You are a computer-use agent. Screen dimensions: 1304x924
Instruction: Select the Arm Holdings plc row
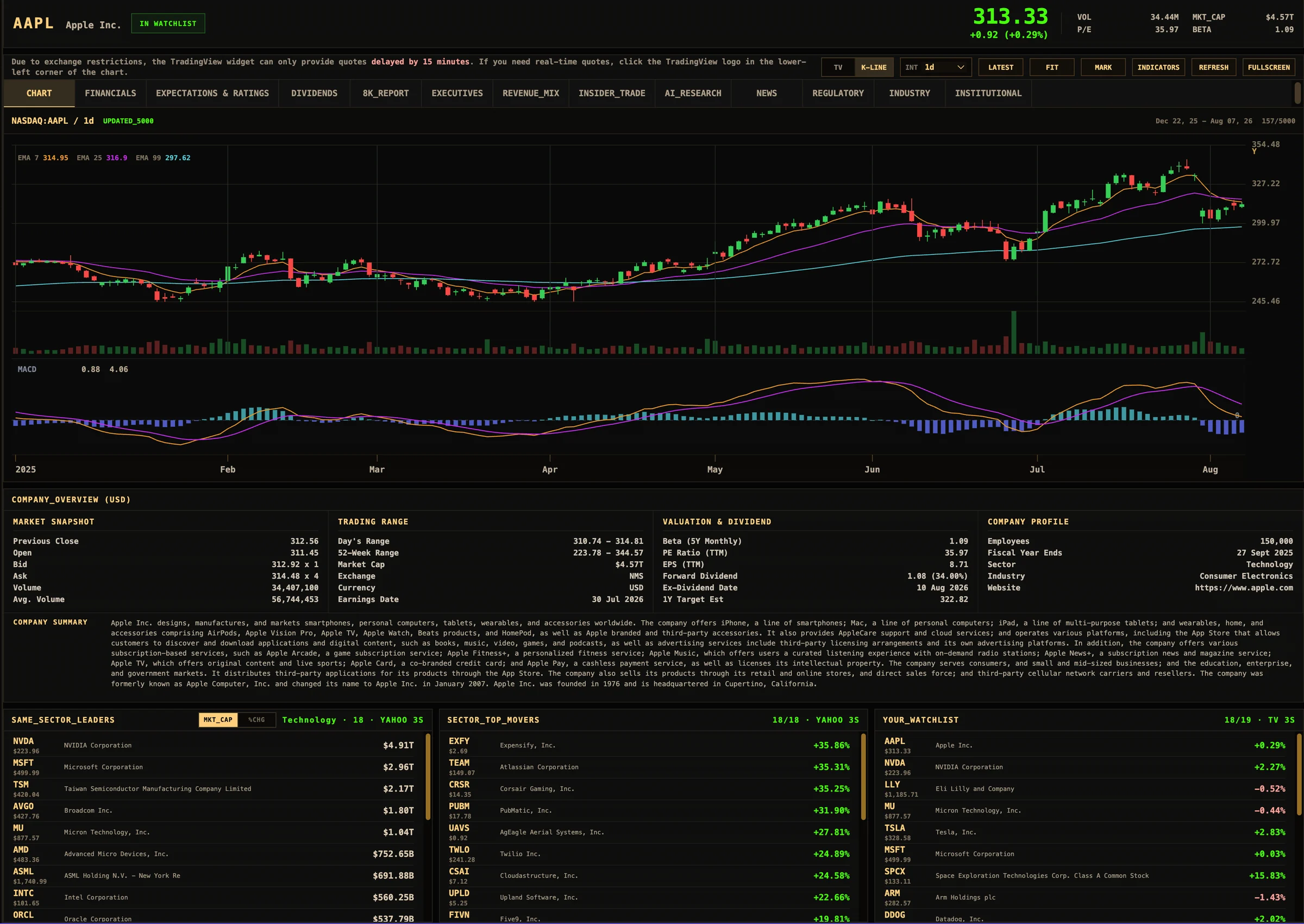click(x=1086, y=897)
